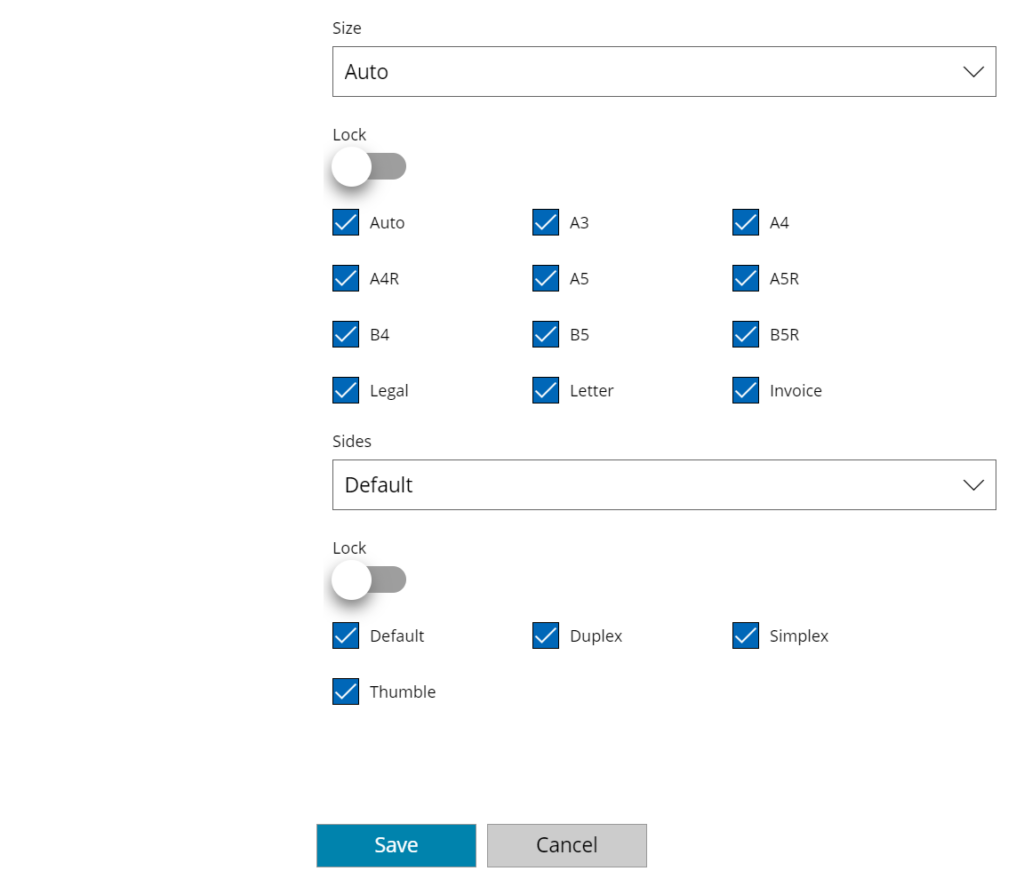Uncheck the Auto size checkbox
The image size is (1024, 895).
[x=345, y=222]
